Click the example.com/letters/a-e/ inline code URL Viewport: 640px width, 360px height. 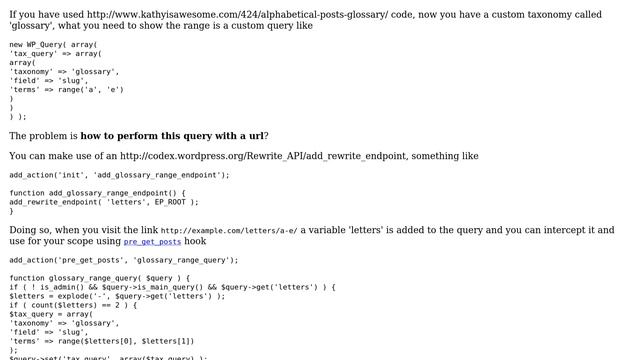[x=229, y=231]
